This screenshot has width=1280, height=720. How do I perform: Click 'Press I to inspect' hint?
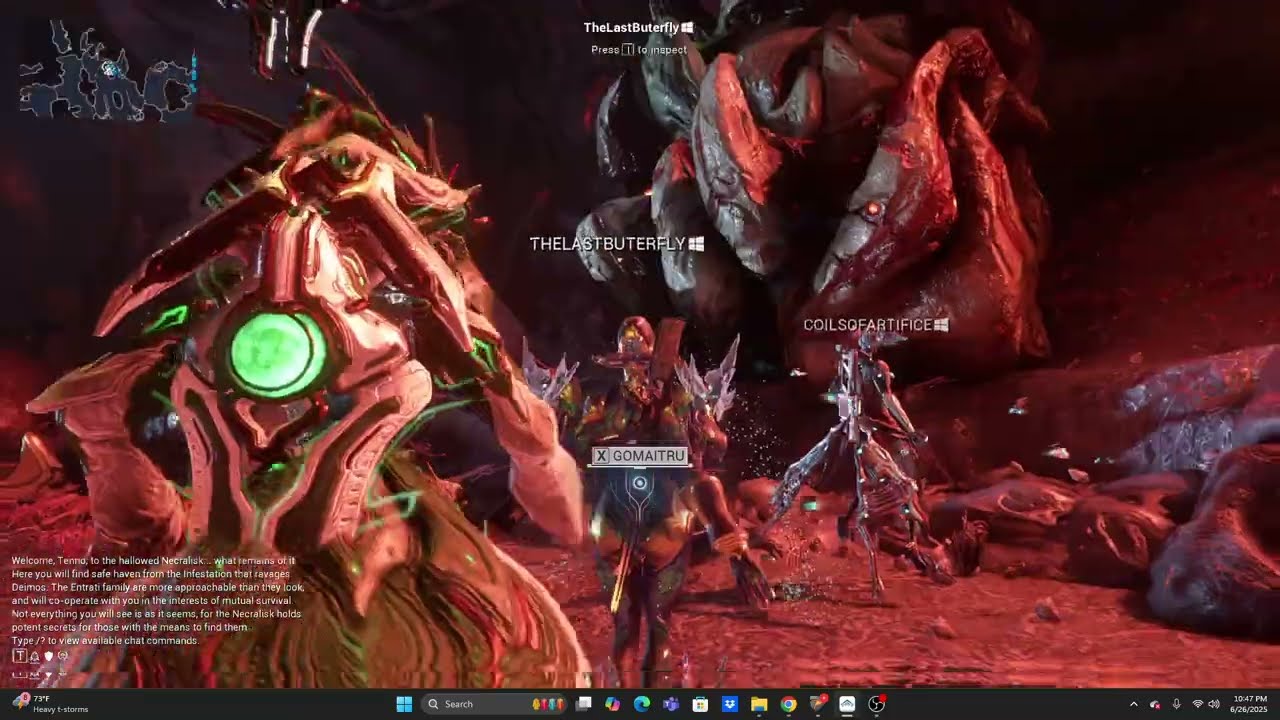(x=638, y=50)
